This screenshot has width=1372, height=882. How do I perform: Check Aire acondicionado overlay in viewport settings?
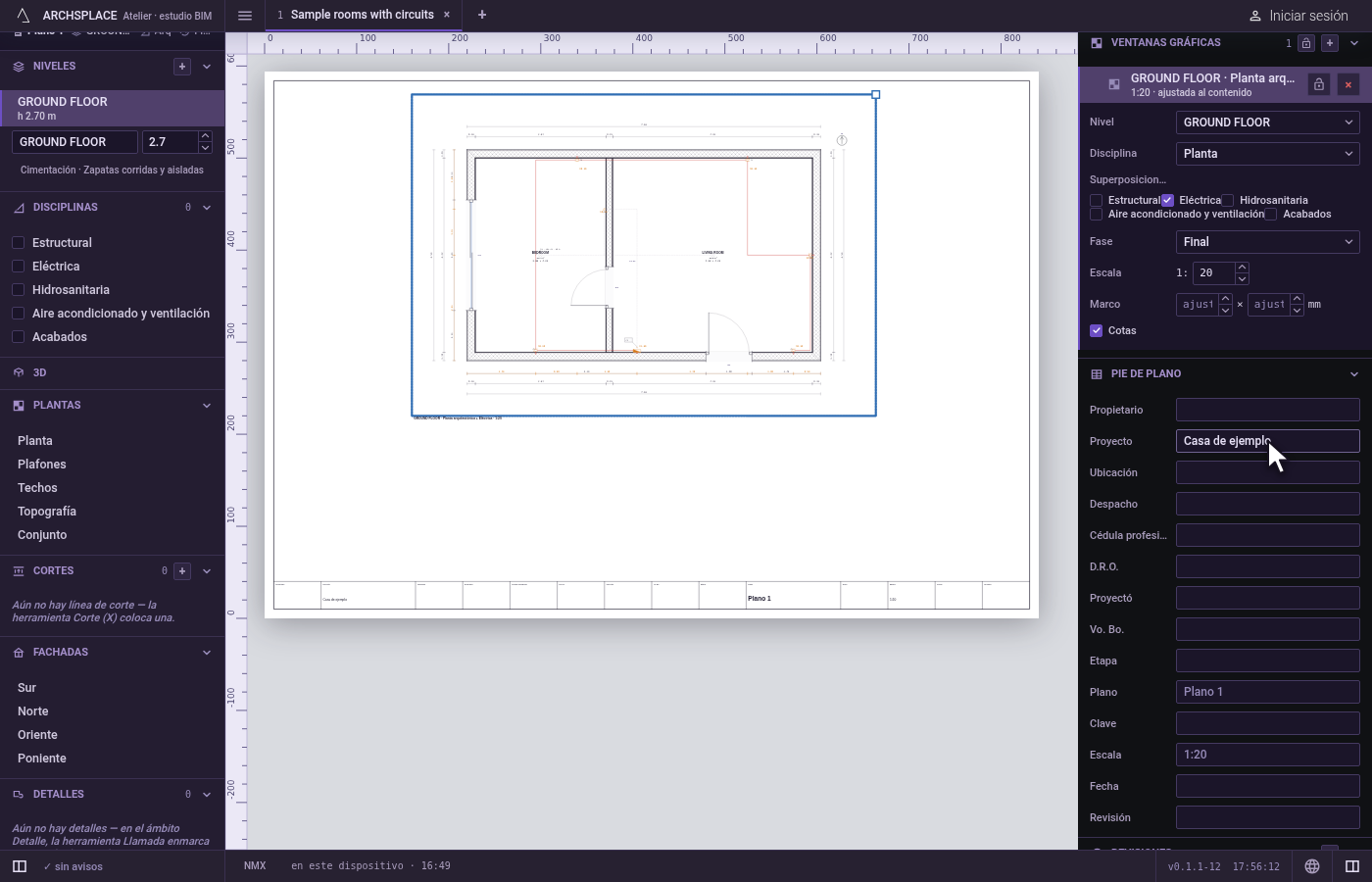1097,215
